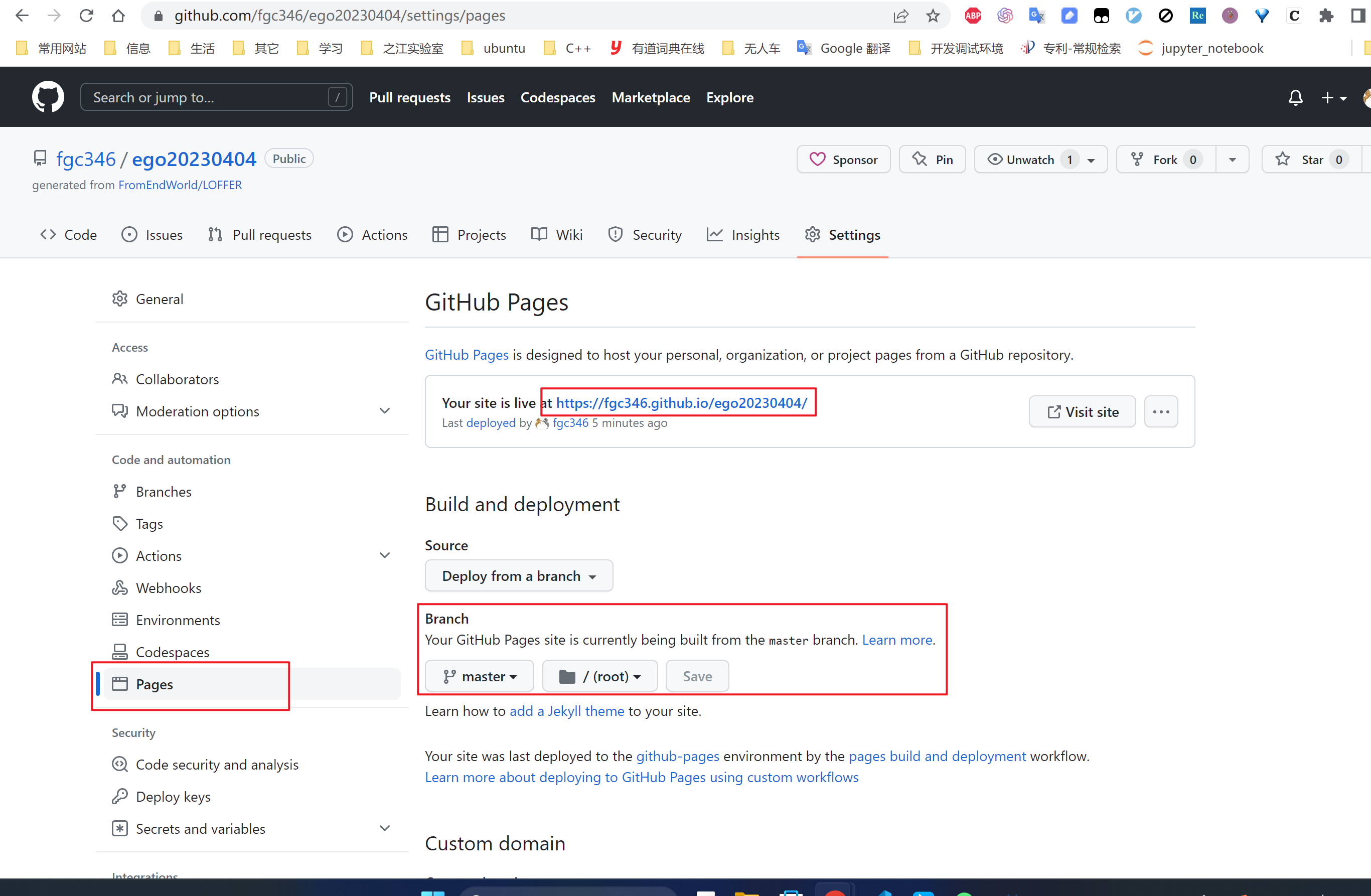Open the notifications bell

pos(1295,97)
